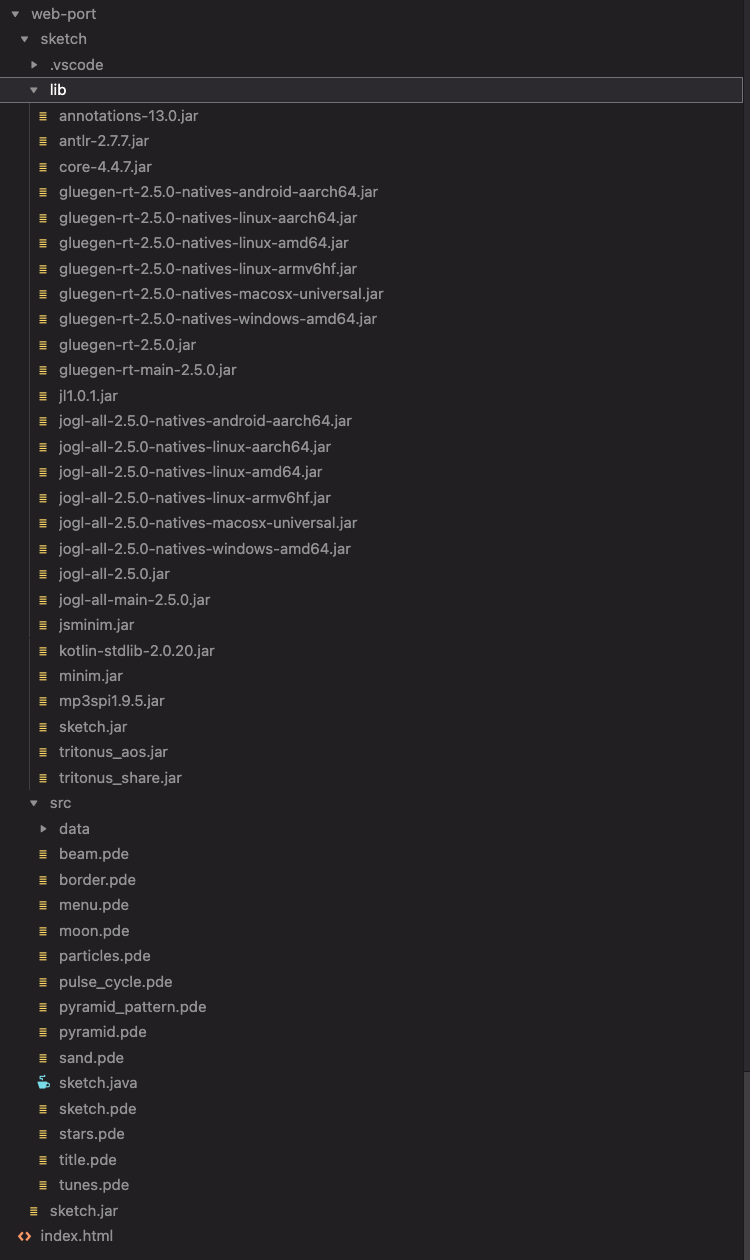Collapse the lib folder arrow
The width and height of the screenshot is (750, 1260).
coord(34,90)
